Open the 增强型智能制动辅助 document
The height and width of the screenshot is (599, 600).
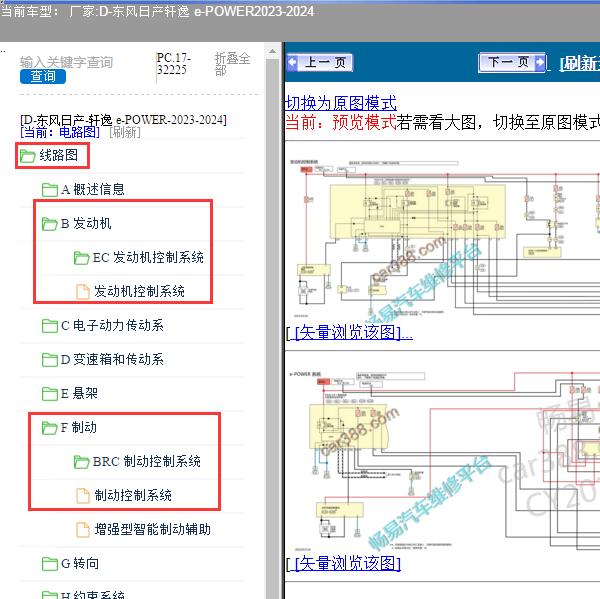click(152, 530)
